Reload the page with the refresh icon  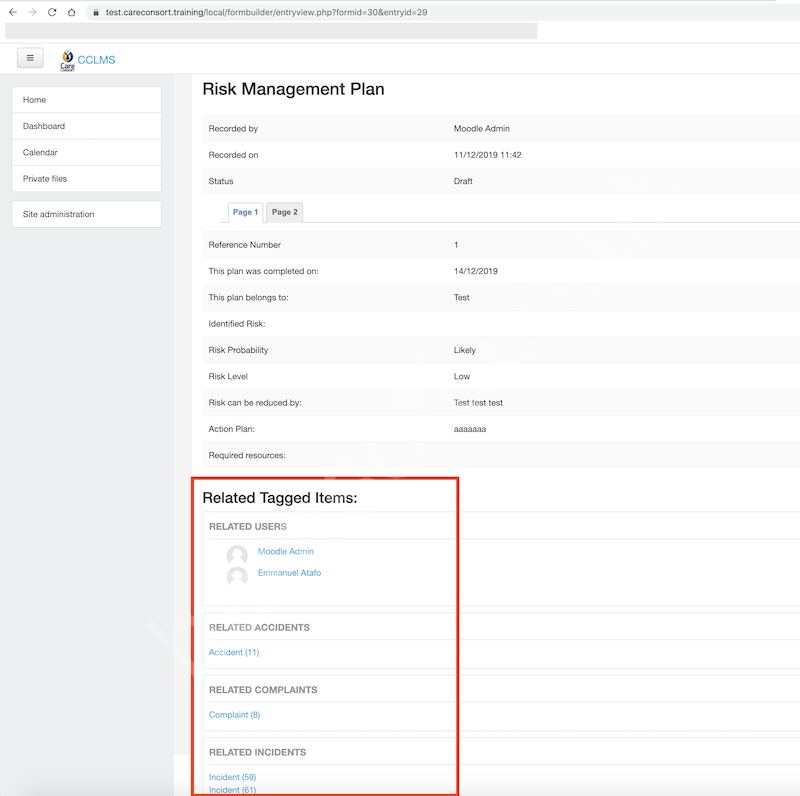tap(52, 12)
